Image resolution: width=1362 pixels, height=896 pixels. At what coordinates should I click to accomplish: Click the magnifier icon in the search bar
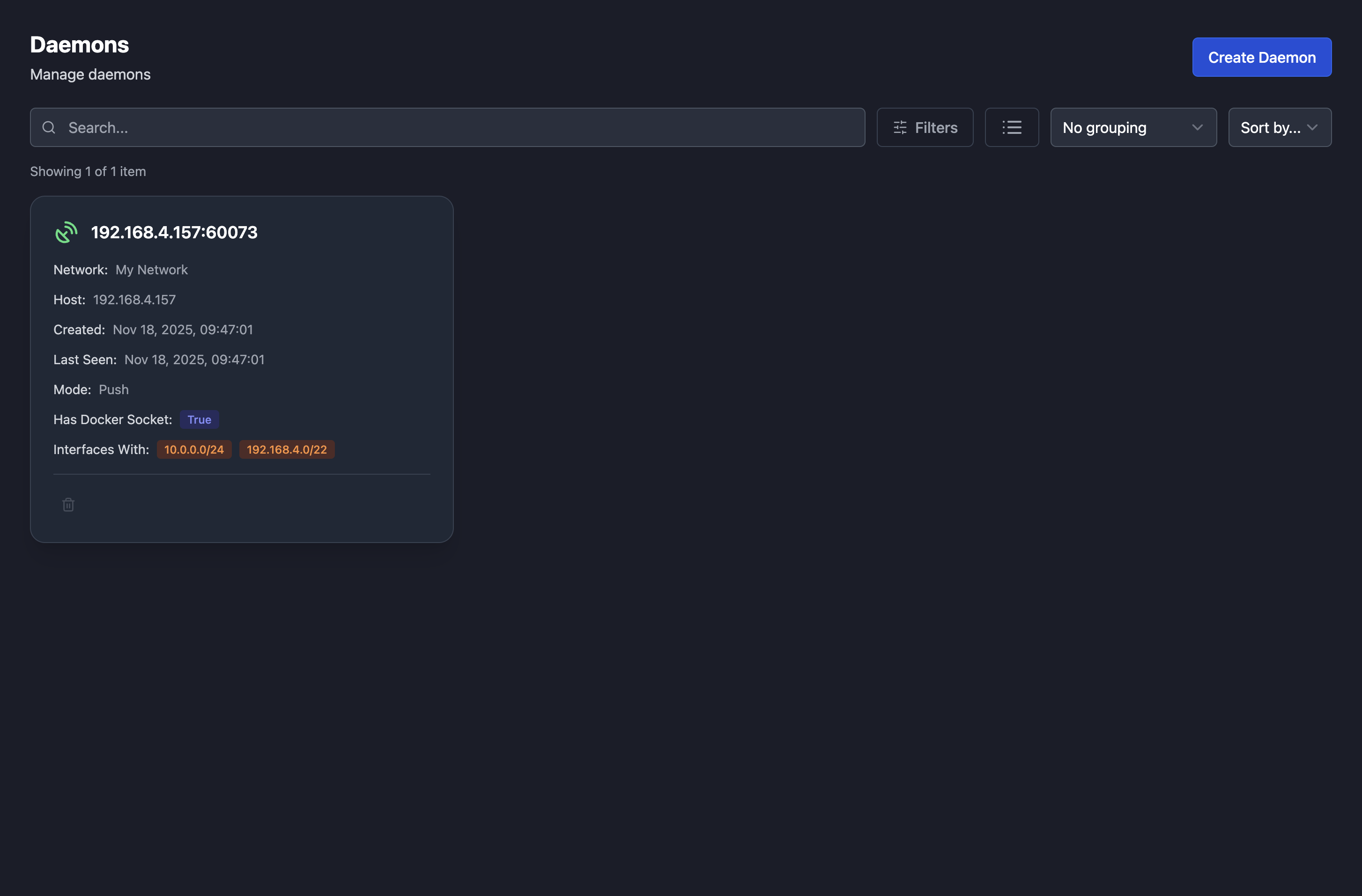[x=49, y=128]
